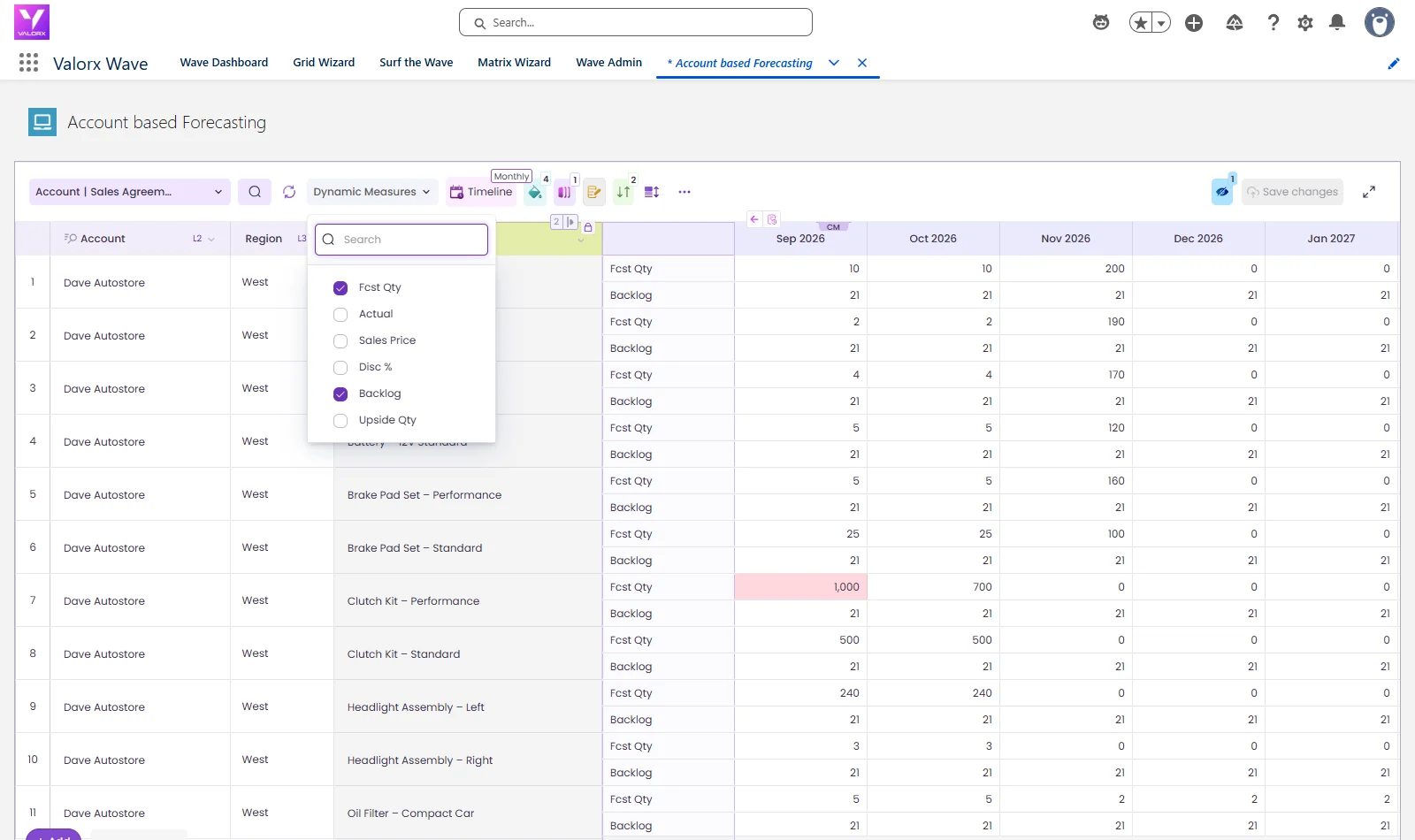
Task: Click the edit notes icon
Action: [593, 192]
